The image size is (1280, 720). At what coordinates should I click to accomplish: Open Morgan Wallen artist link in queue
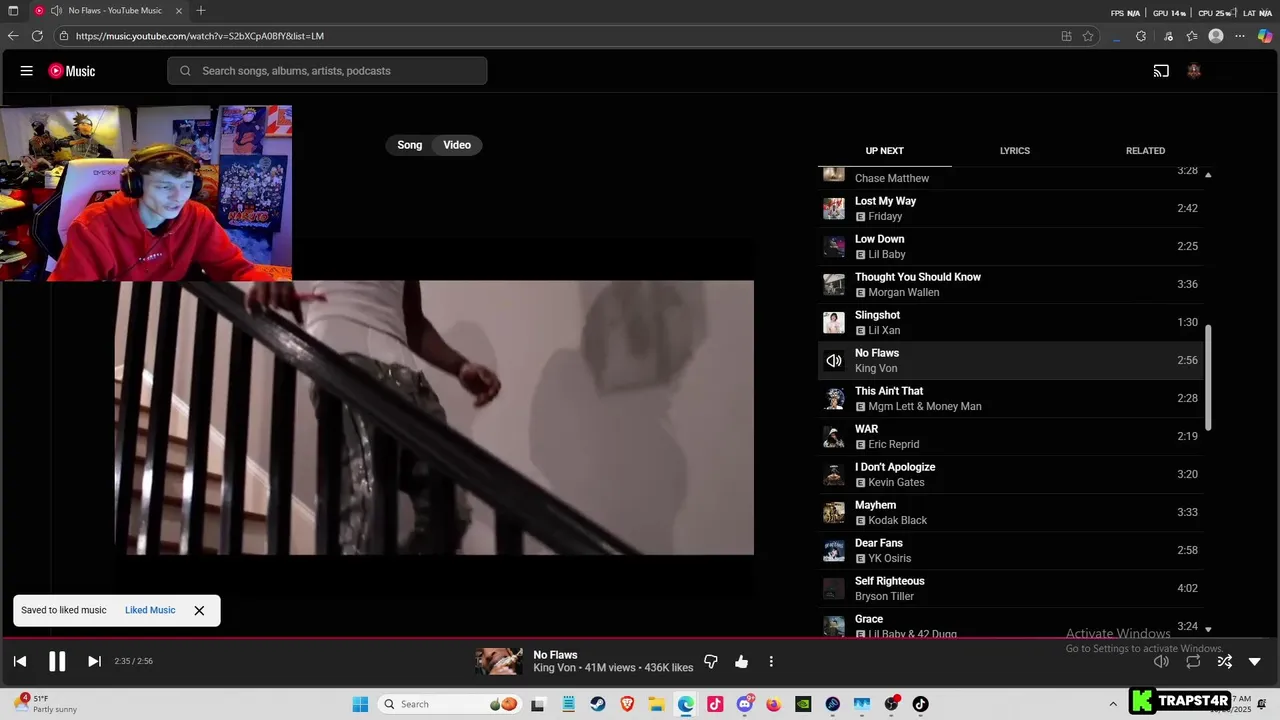click(x=904, y=292)
